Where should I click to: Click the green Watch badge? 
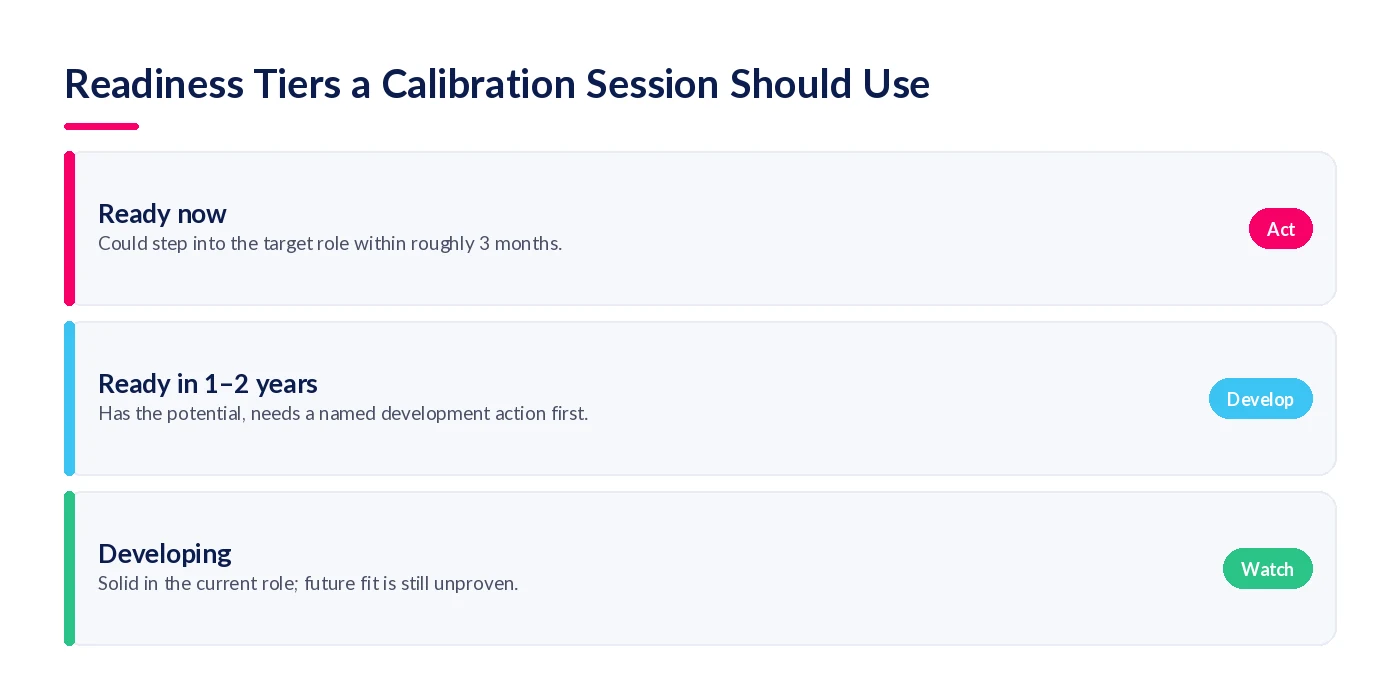(x=1267, y=569)
